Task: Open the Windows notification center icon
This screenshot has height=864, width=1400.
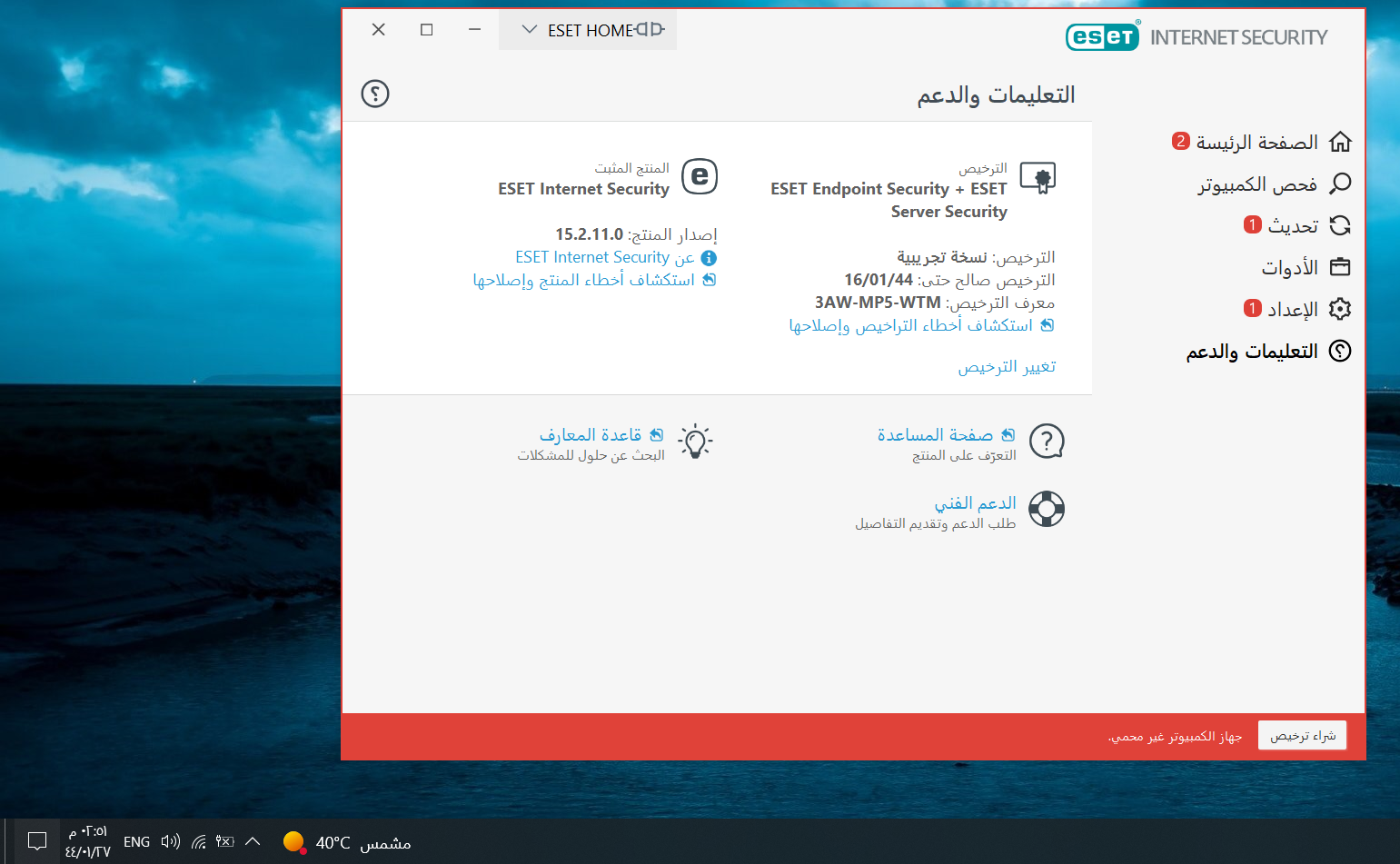Action: point(37,841)
